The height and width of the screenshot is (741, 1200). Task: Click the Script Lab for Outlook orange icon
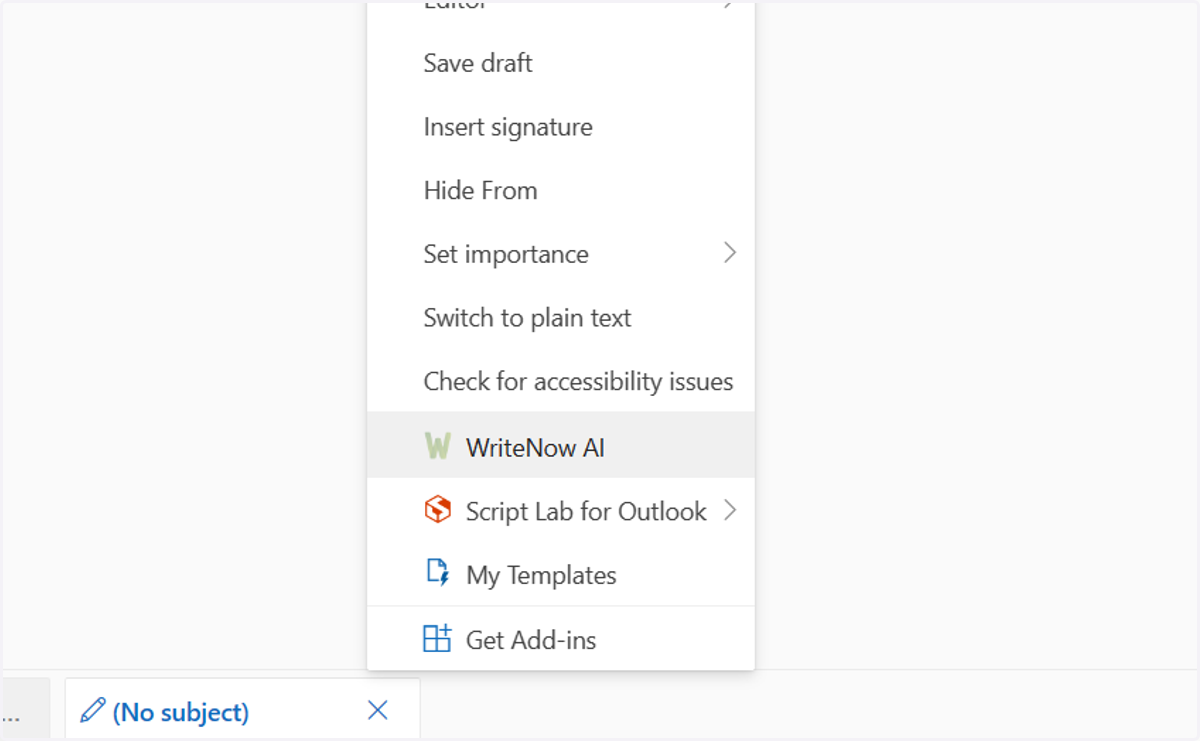pyautogui.click(x=437, y=510)
